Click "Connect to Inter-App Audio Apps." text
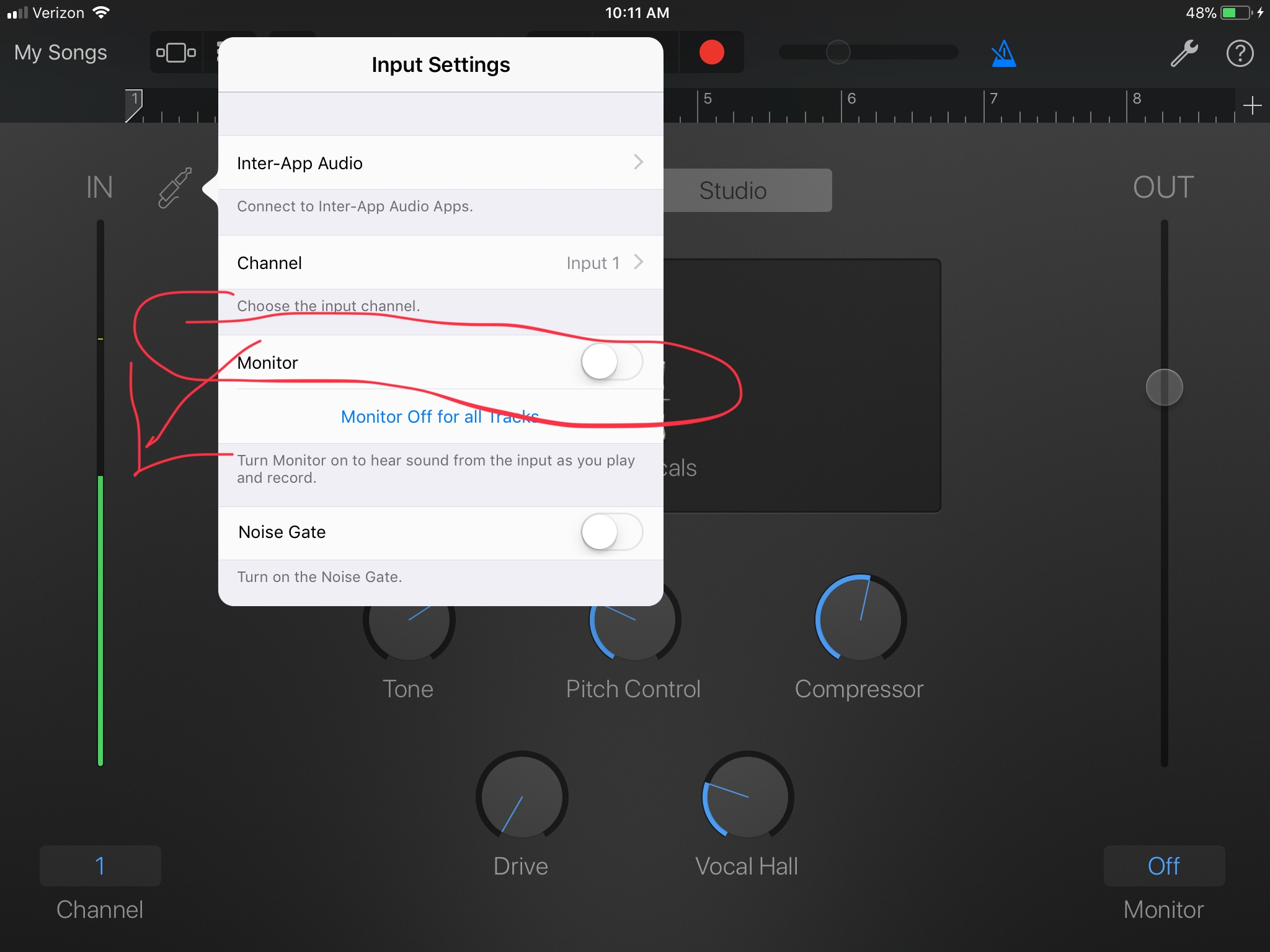 pos(355,206)
